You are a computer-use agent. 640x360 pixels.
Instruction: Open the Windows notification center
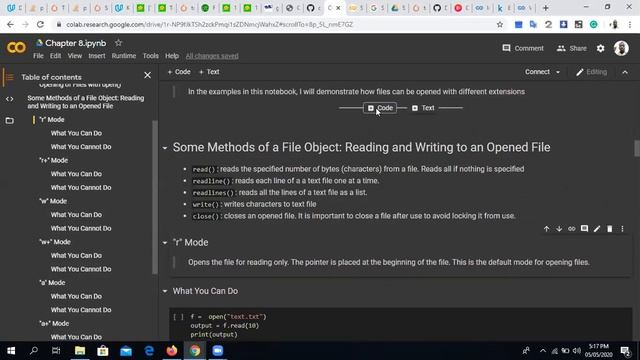(625, 351)
